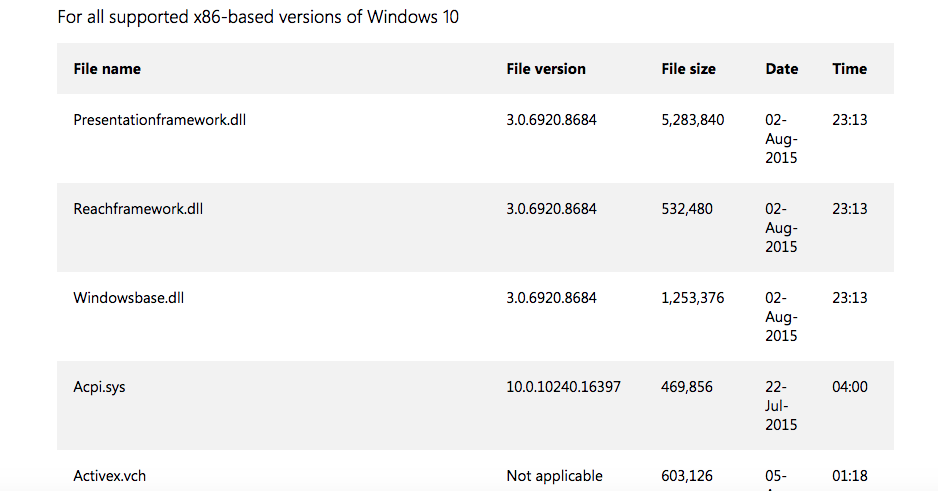Click time 04:00 for Acpi.sys

pos(849,387)
